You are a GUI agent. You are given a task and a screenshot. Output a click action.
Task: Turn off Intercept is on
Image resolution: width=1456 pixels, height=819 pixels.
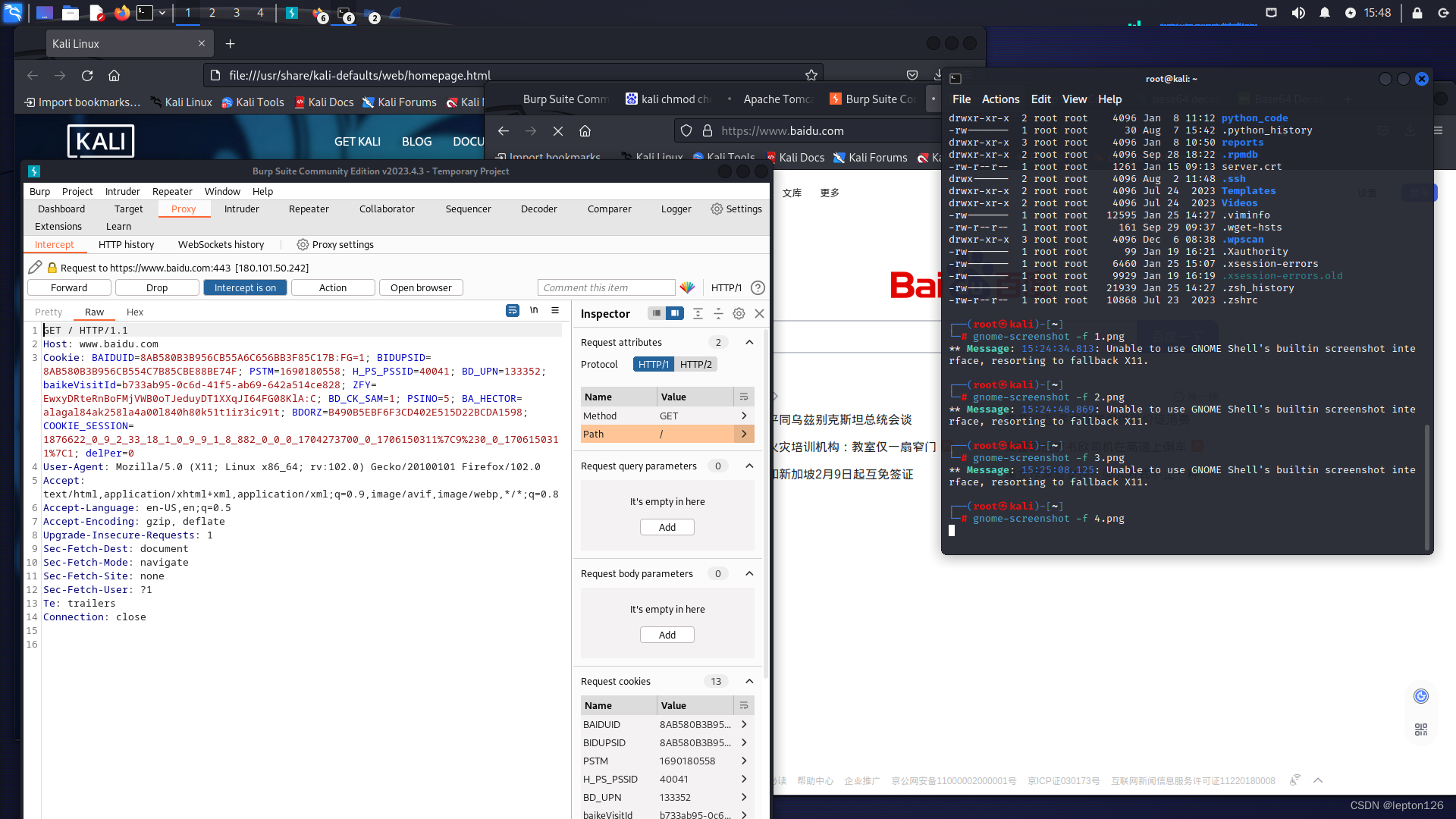click(x=245, y=287)
